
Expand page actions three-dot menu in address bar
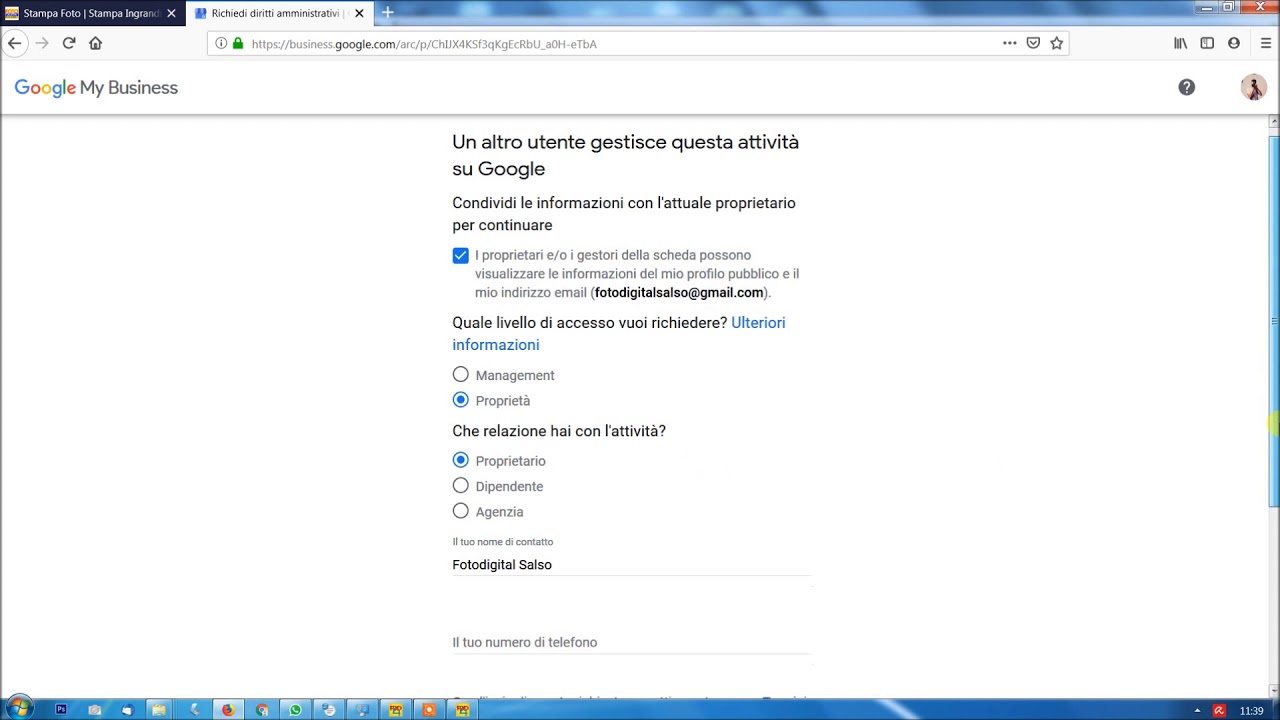[1009, 43]
